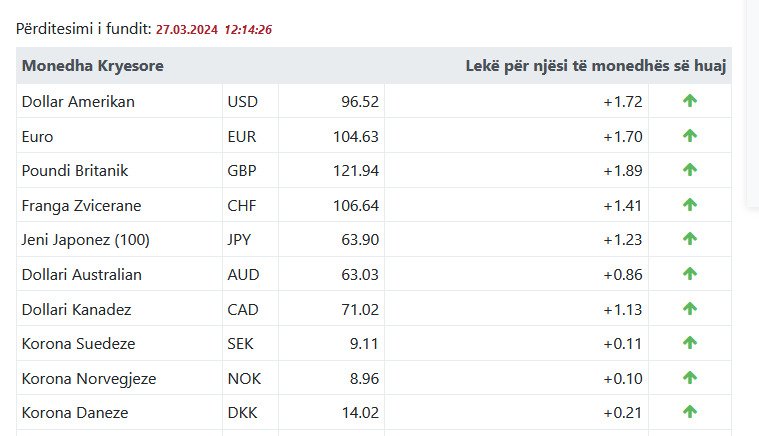Click the Korona Norvegjeze green arrow
759x436 pixels.
(689, 378)
